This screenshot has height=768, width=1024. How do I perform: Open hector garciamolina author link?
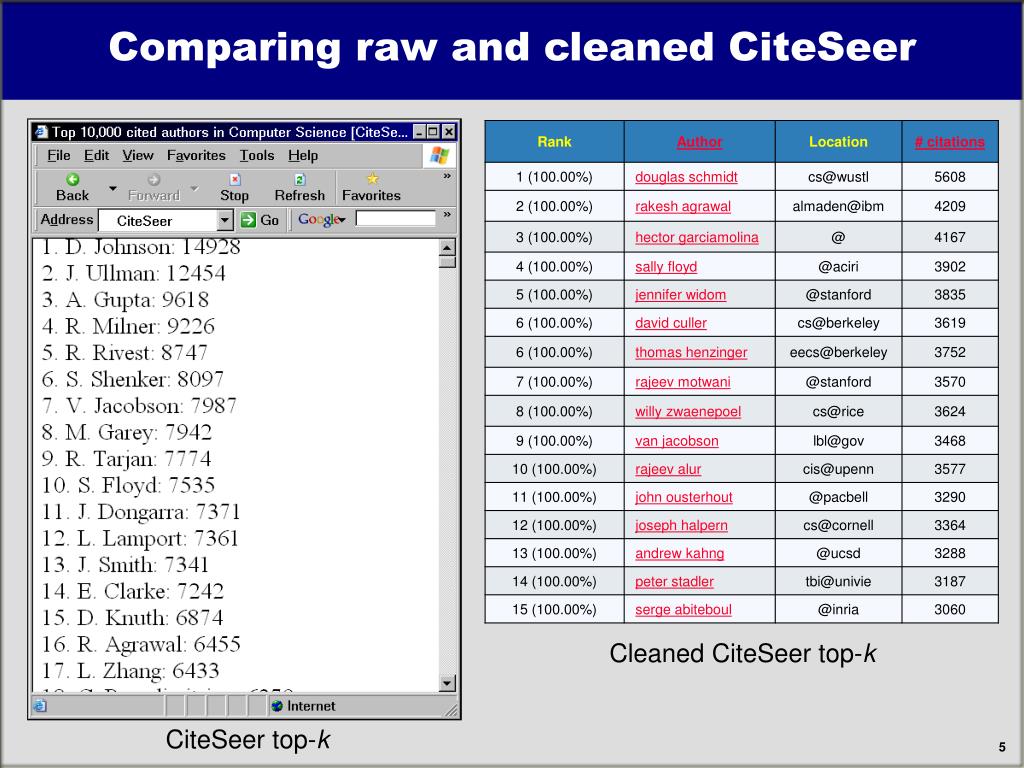697,237
